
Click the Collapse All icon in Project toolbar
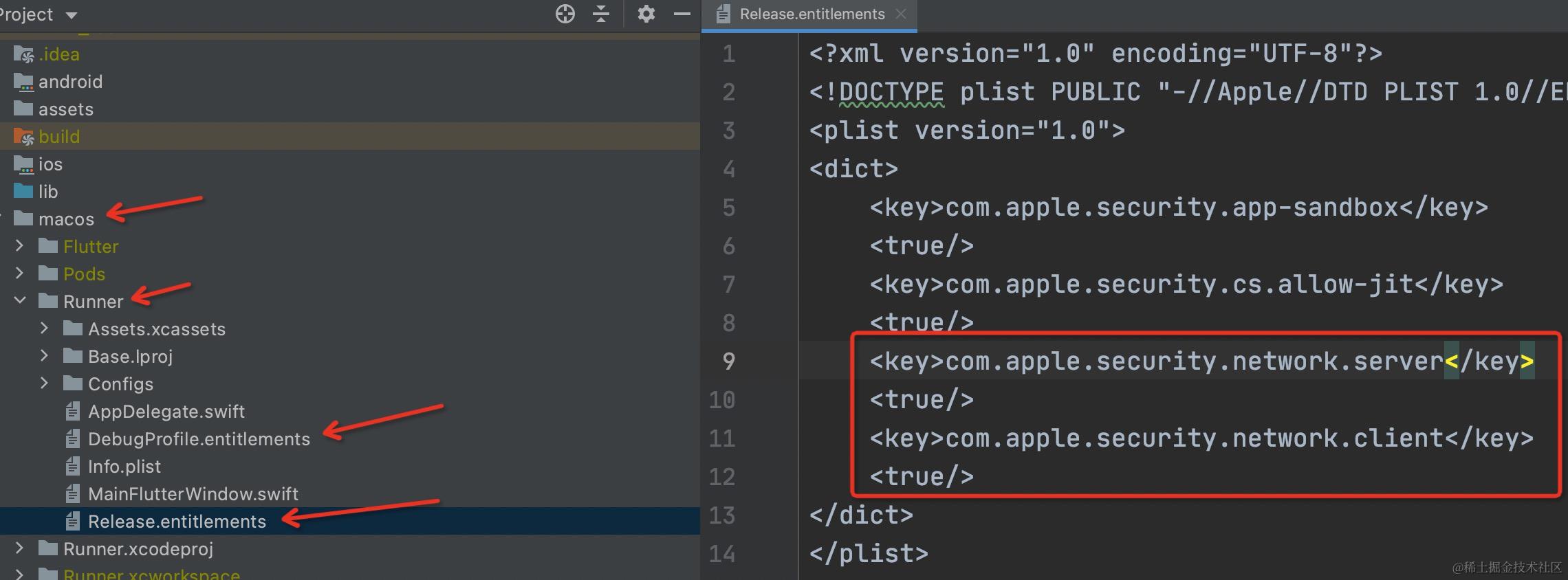tap(601, 14)
